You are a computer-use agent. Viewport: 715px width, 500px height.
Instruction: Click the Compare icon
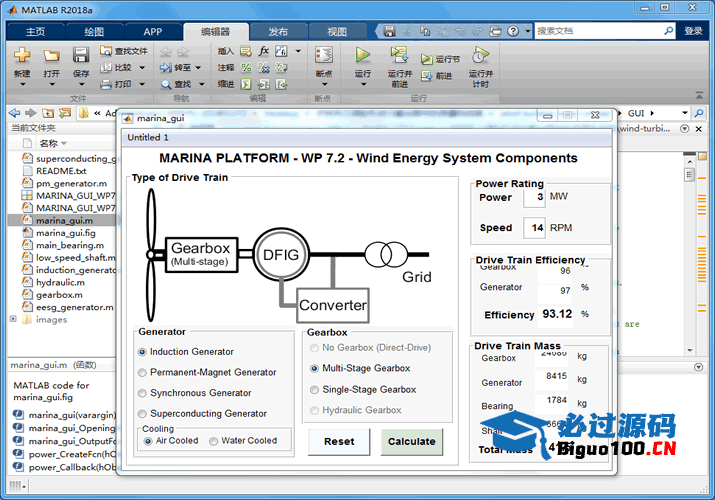tap(106, 67)
